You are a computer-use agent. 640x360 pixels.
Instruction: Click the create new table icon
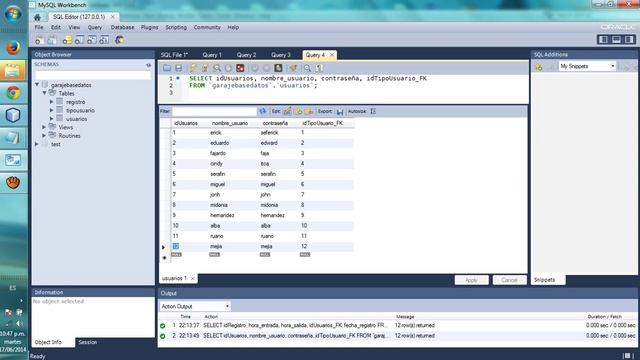point(80,40)
